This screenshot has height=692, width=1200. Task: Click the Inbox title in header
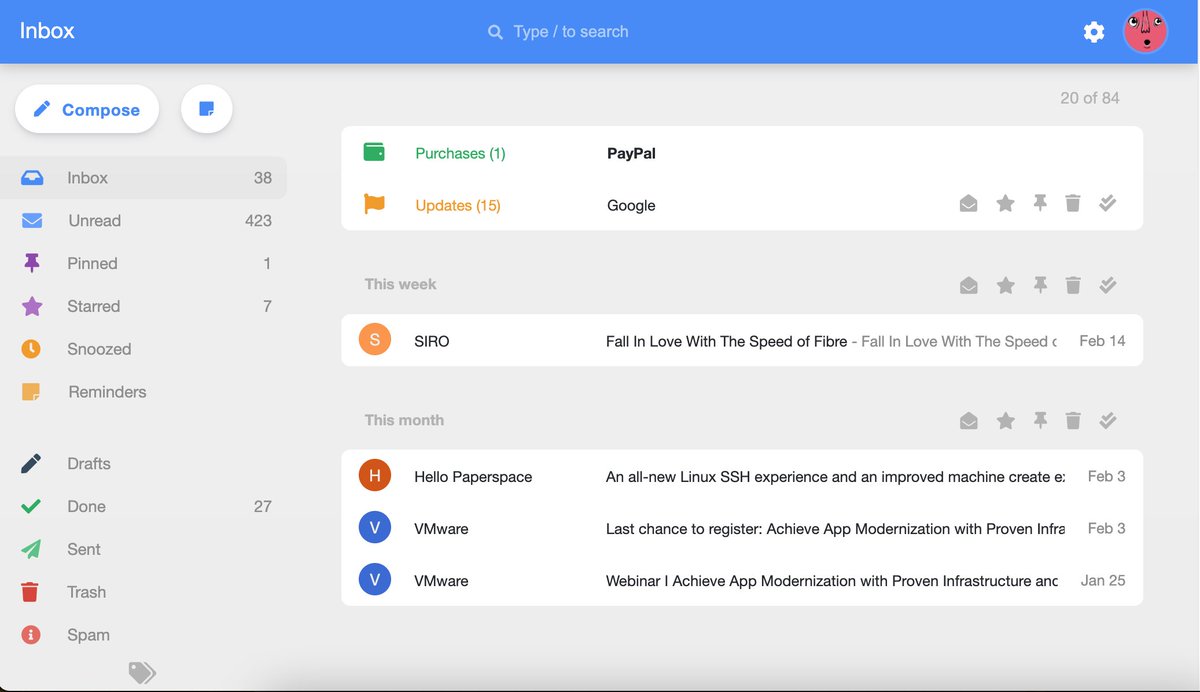[47, 31]
